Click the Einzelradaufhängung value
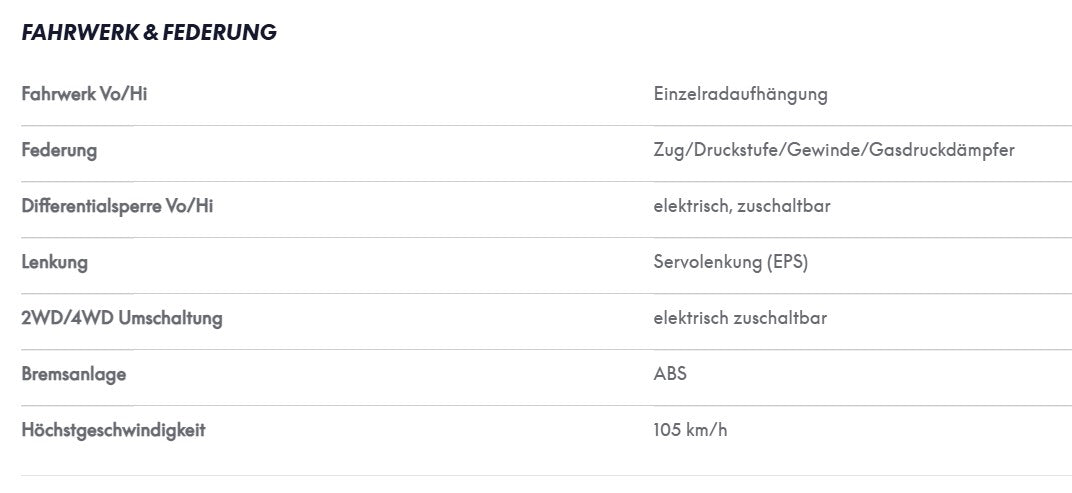The width and height of the screenshot is (1072, 493). click(740, 94)
